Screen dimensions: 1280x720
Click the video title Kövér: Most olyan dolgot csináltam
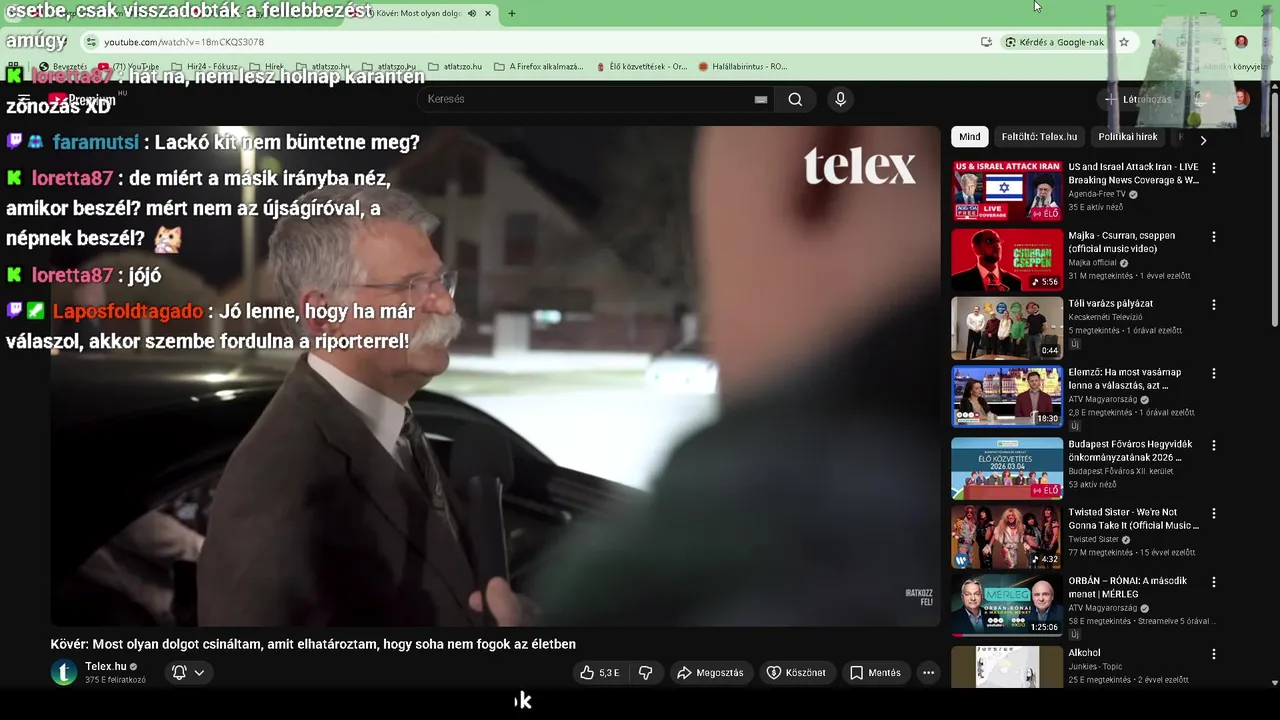click(x=313, y=644)
